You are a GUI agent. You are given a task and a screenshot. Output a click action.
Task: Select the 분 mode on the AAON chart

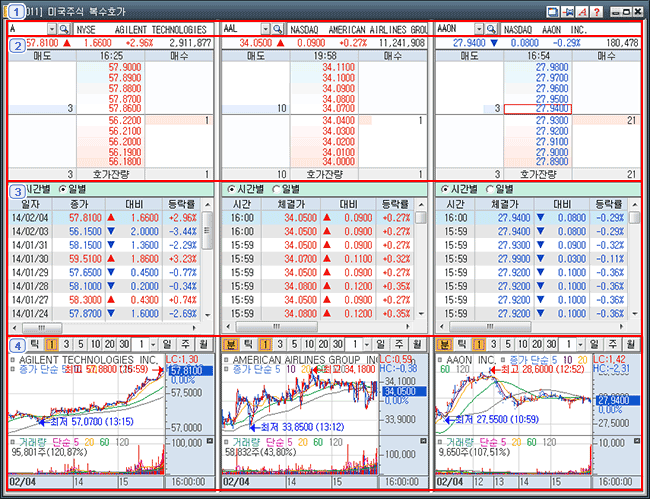coord(444,344)
